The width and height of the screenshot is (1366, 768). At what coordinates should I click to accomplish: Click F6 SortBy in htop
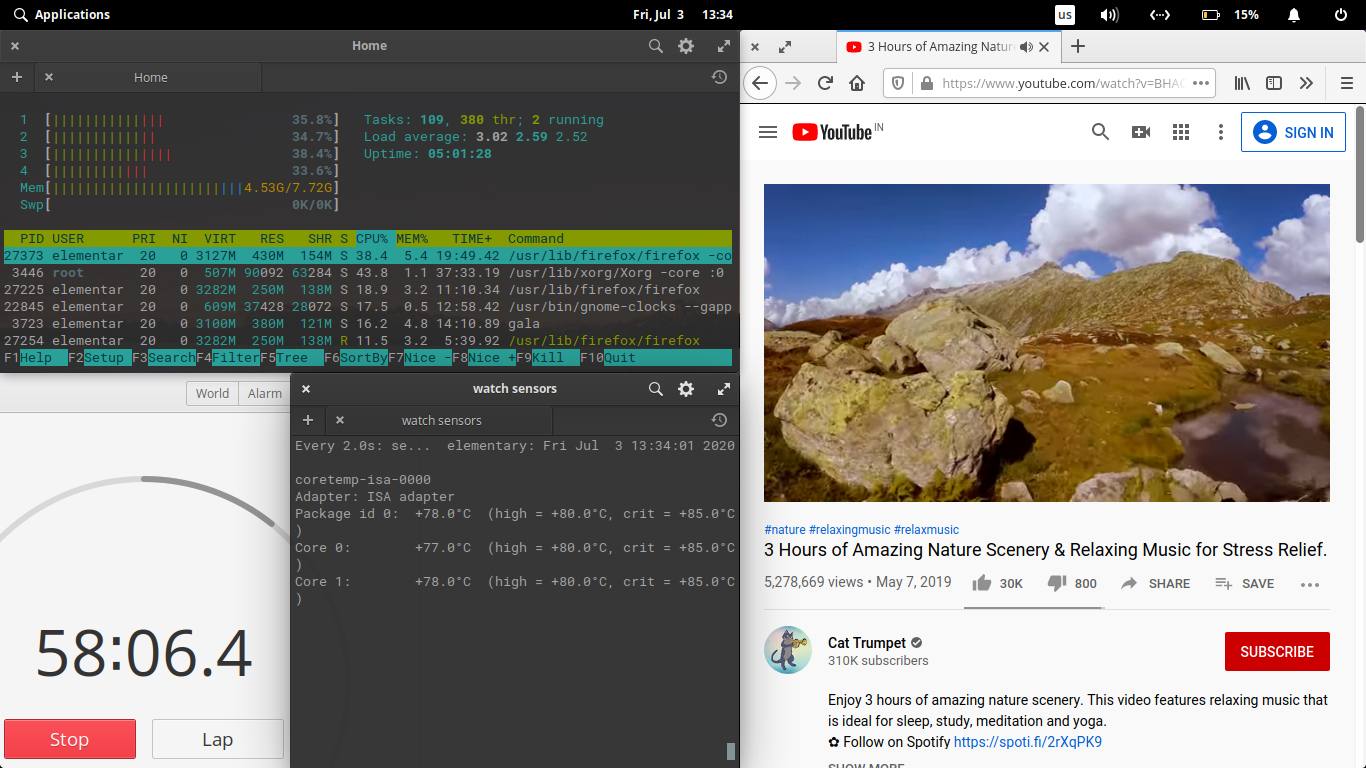356,357
